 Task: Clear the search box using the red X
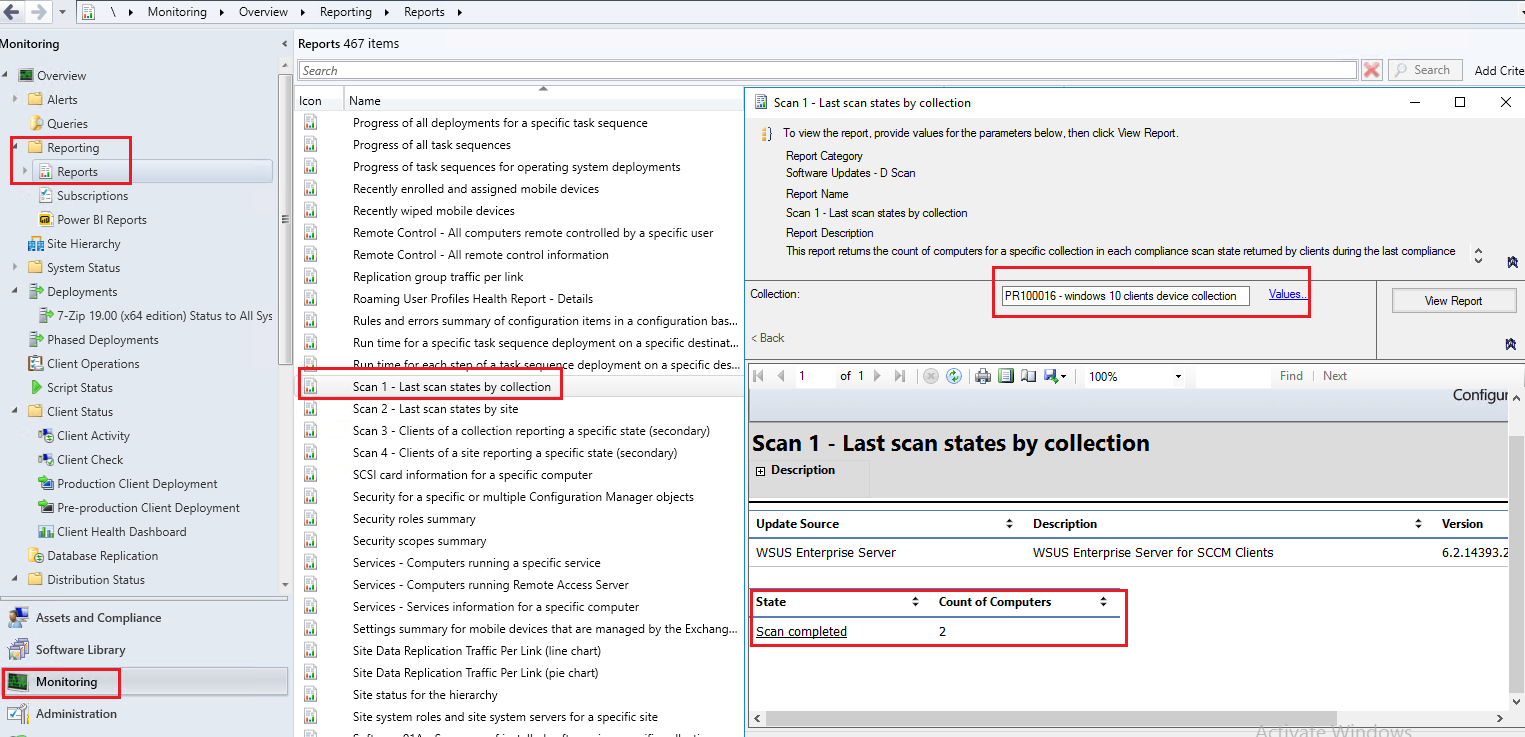click(x=1371, y=69)
